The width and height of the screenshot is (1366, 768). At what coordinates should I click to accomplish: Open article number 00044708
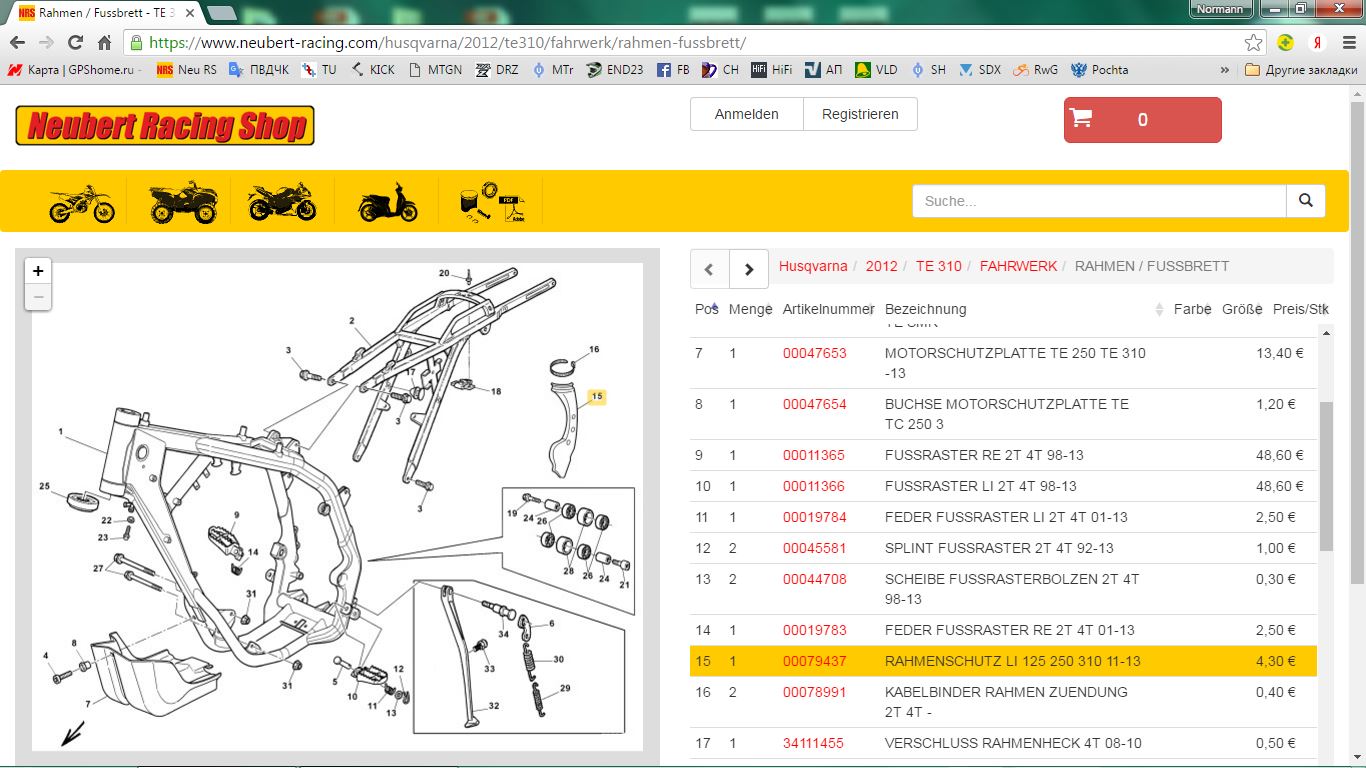[x=814, y=579]
